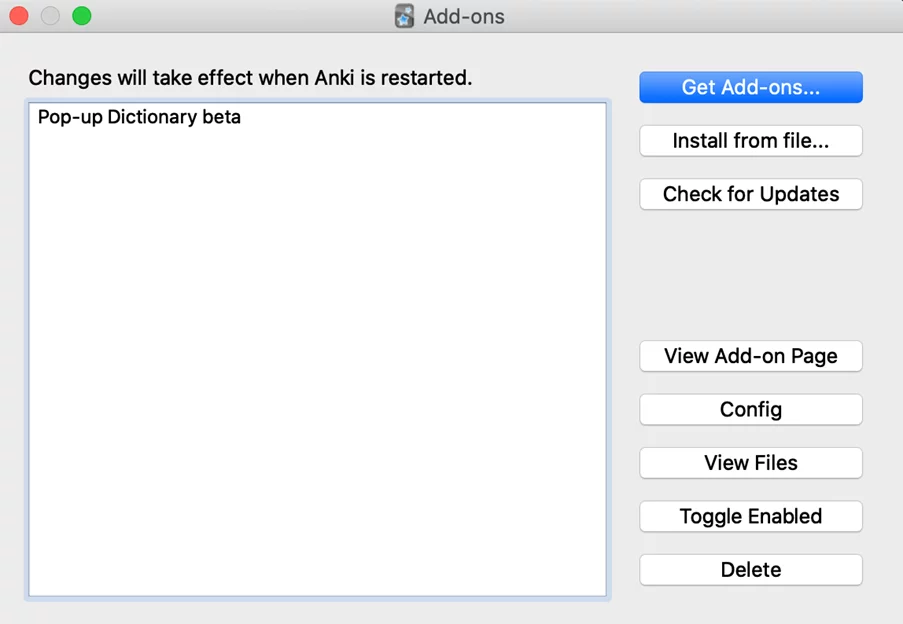The image size is (903, 624).
Task: Toggle Enabled state of the add-on
Action: coord(751,516)
